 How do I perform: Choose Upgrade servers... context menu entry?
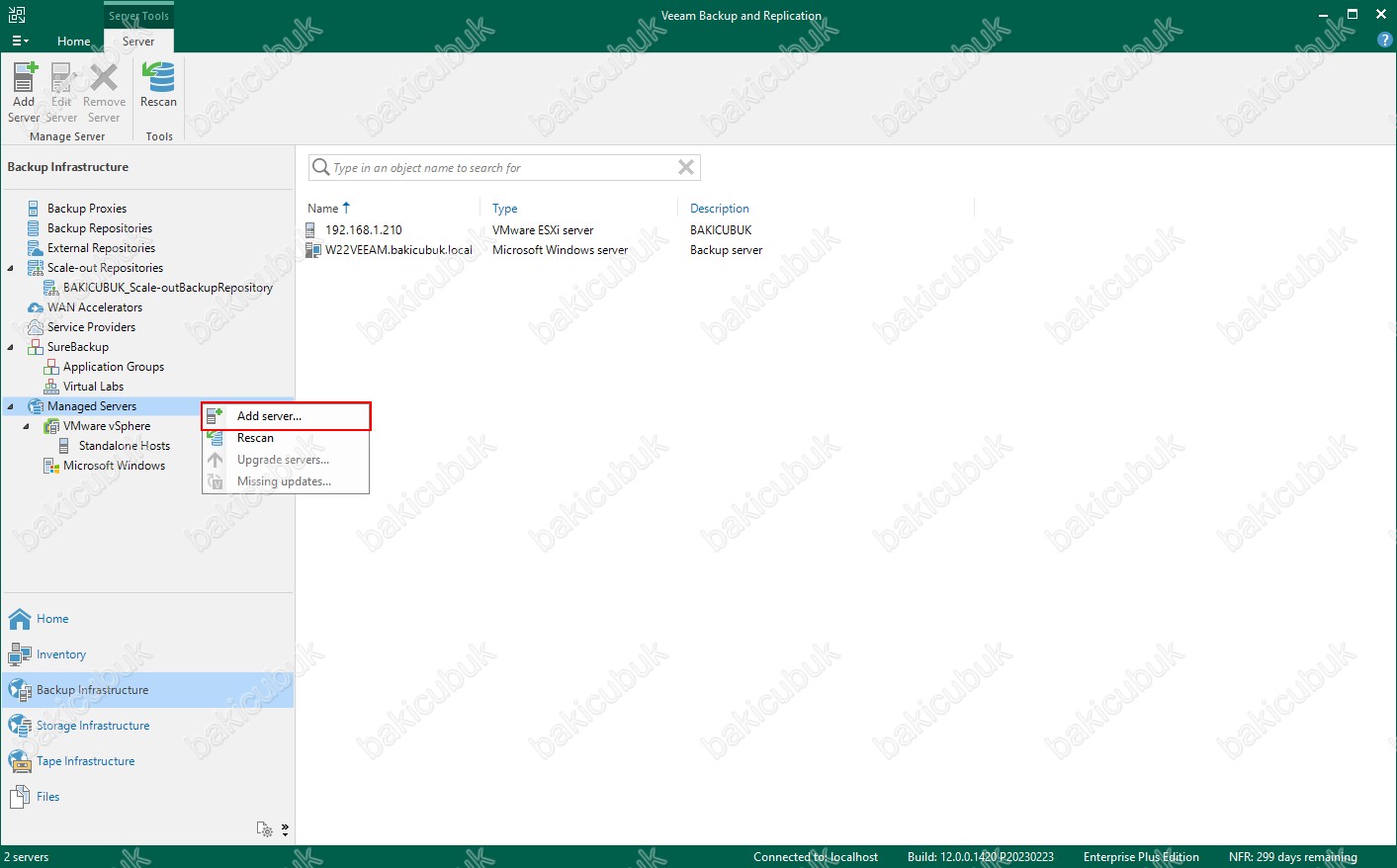[x=286, y=460]
